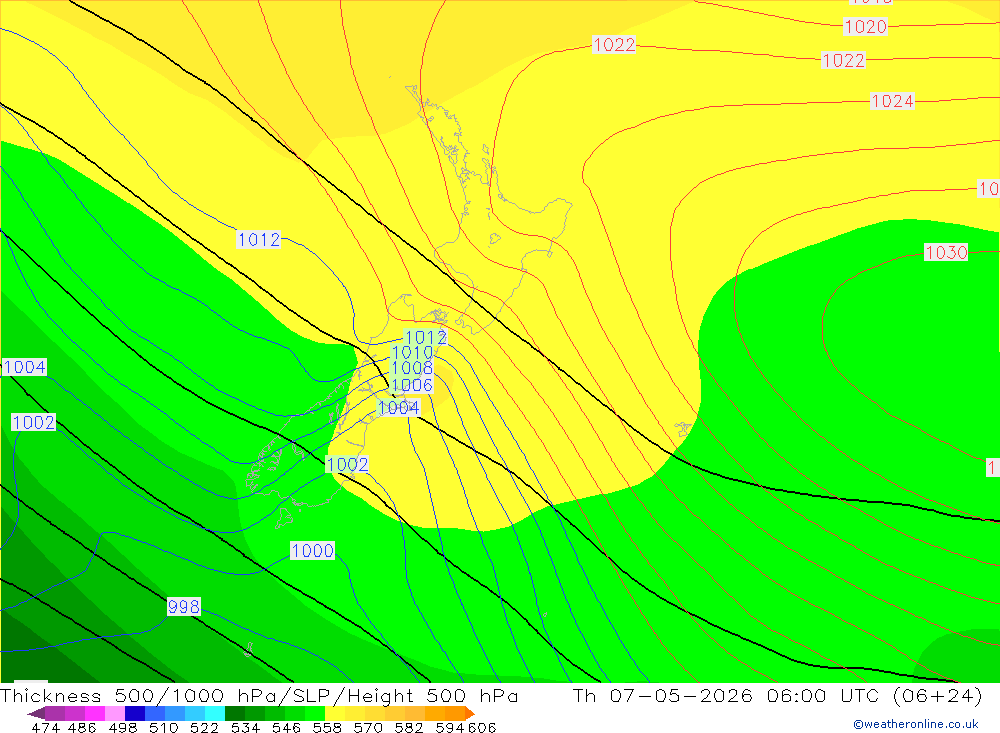This screenshot has height=733, width=1000.
Task: Select legend value 582
Action: [x=408, y=727]
